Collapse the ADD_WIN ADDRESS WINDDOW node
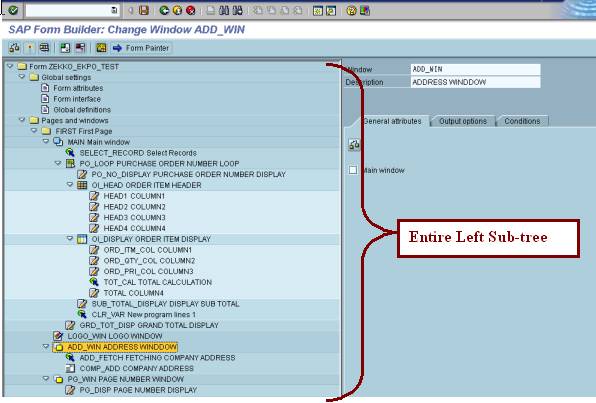Image resolution: width=596 pixels, height=403 pixels. [46, 346]
